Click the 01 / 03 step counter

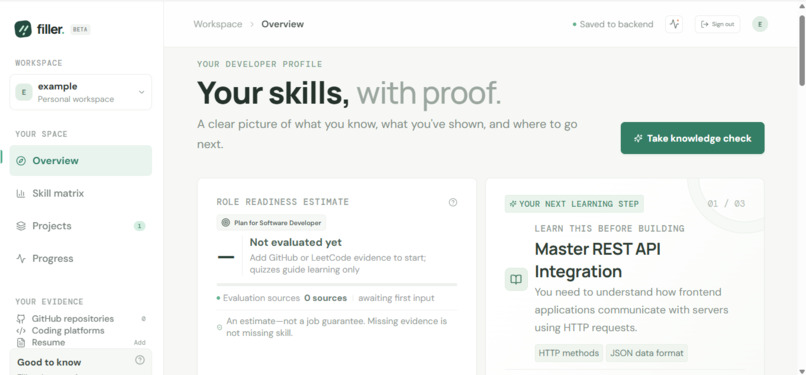(726, 204)
